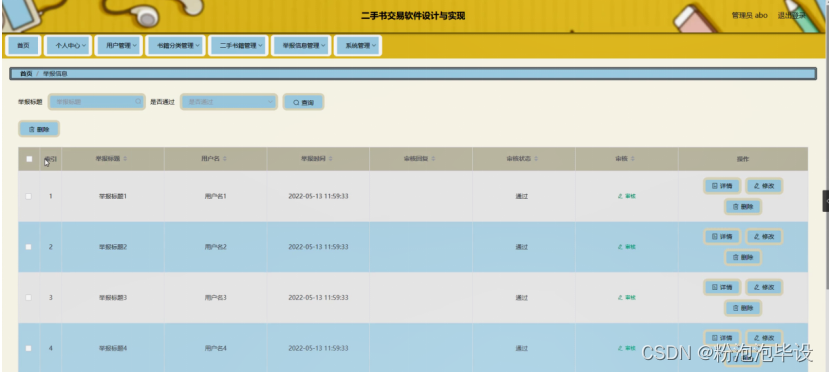
Task: Sort by 审核 column sort arrows
Action: [632, 159]
